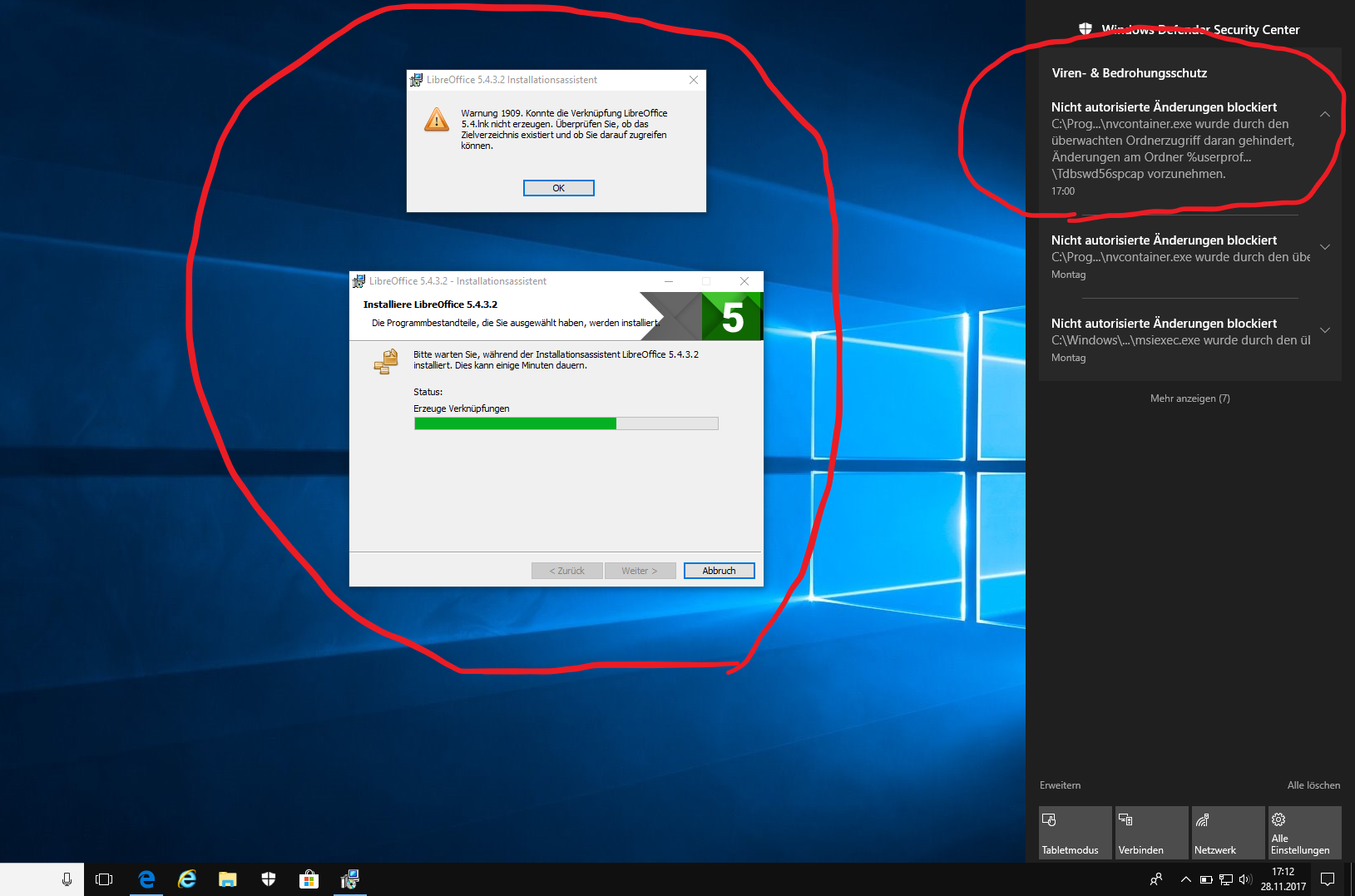The height and width of the screenshot is (896, 1355).
Task: Open the Verbinden quick action
Action: click(1151, 833)
